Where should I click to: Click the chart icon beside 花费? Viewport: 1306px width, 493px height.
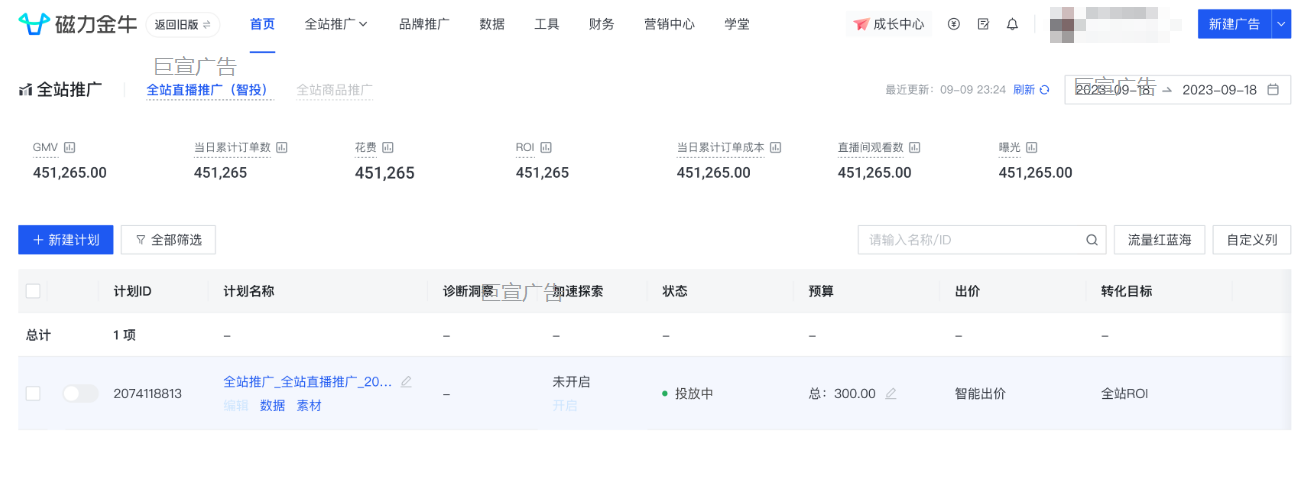(387, 148)
